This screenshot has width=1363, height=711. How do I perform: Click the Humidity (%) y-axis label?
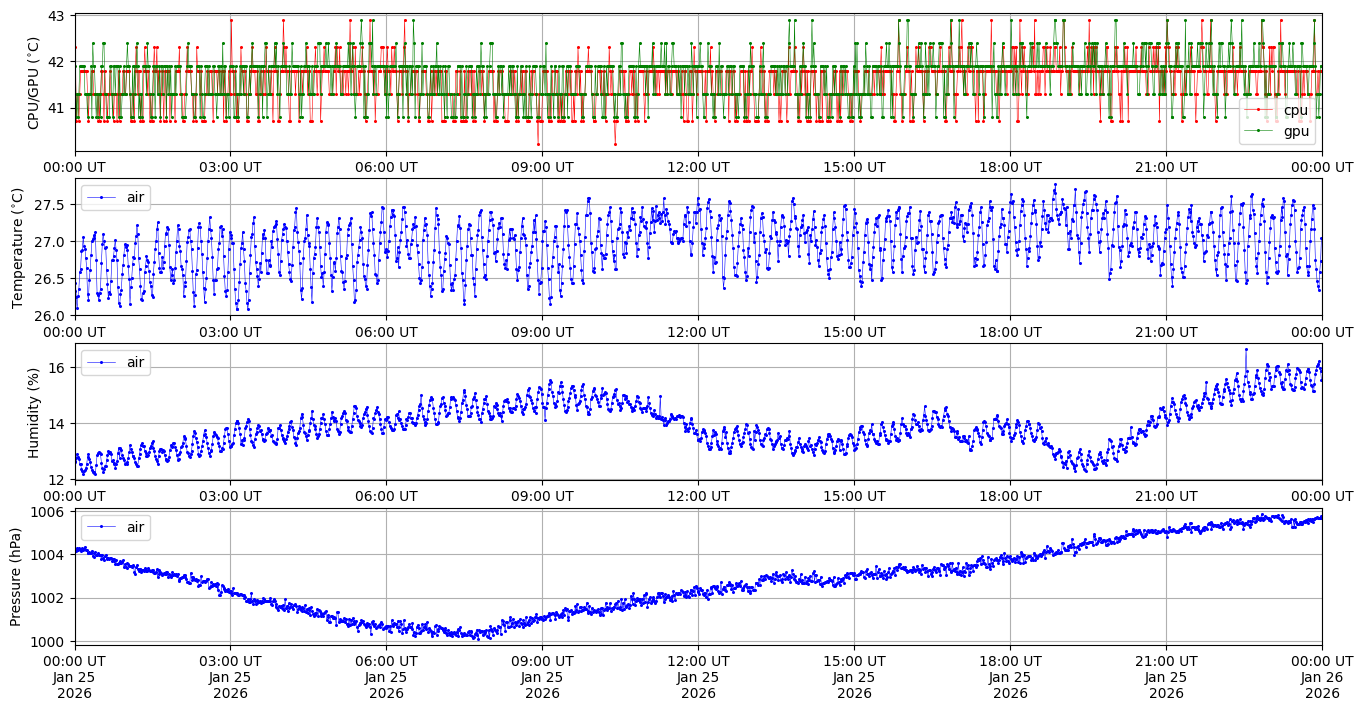click(34, 412)
